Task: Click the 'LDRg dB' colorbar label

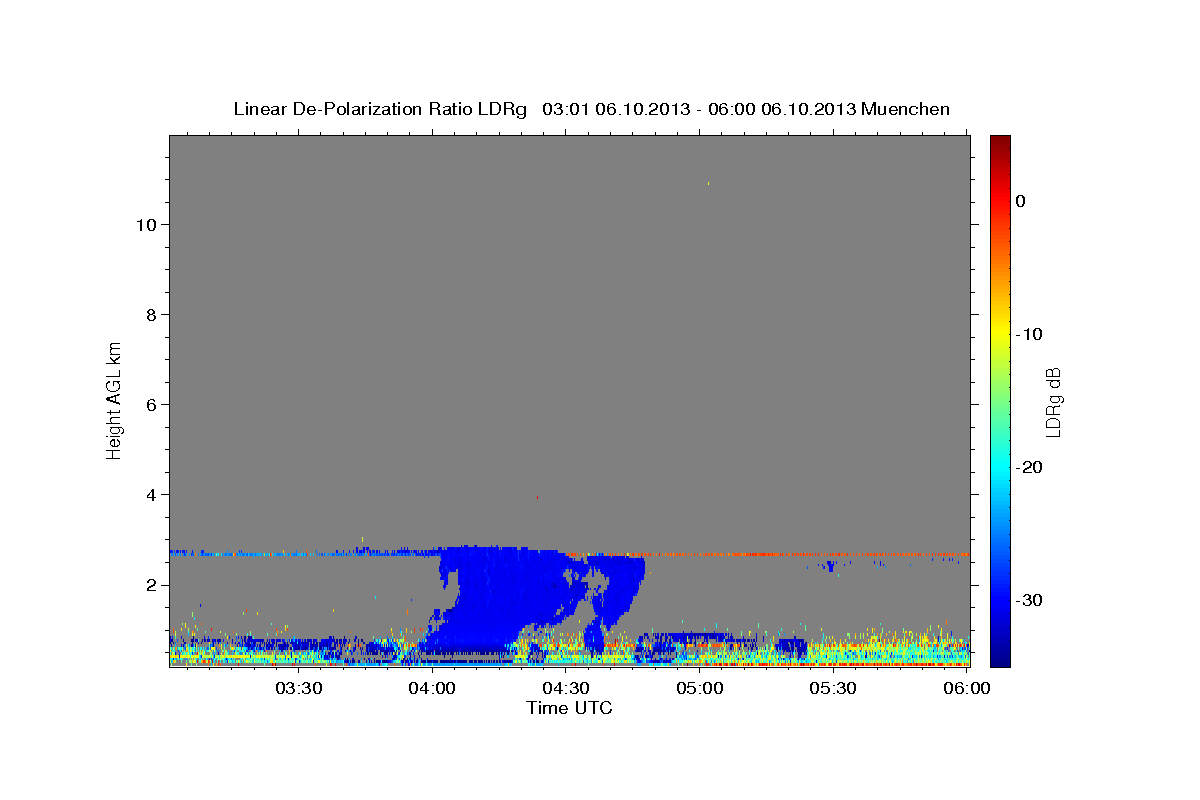Action: click(x=1053, y=402)
